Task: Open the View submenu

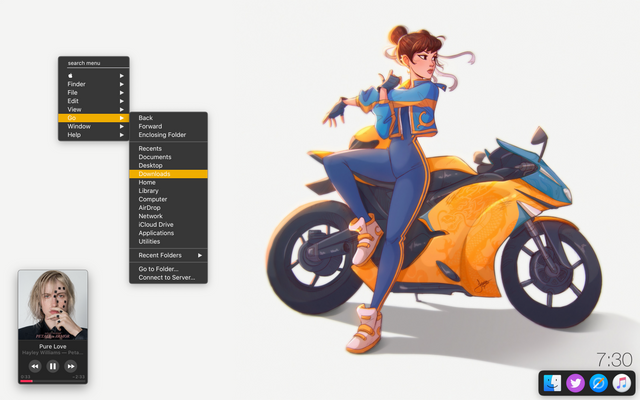Action: point(93,109)
